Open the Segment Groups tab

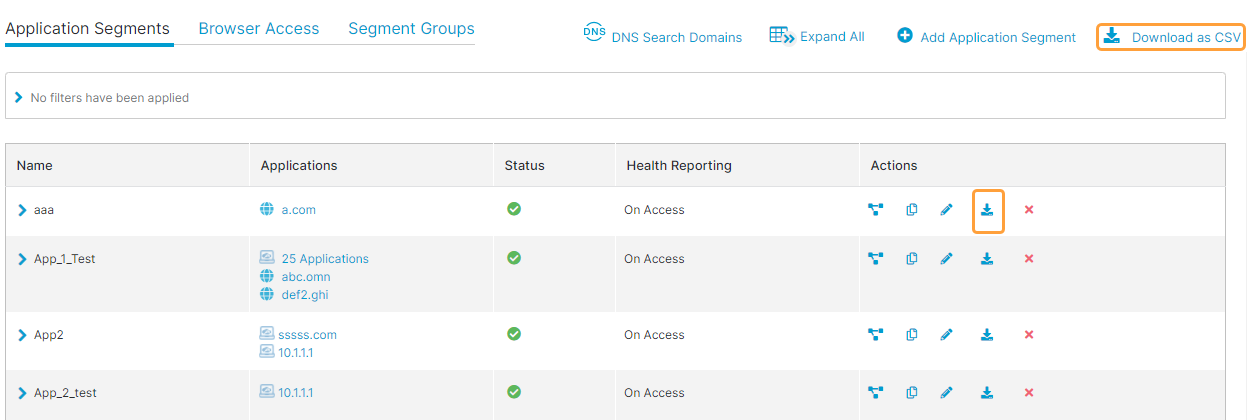[x=411, y=29]
